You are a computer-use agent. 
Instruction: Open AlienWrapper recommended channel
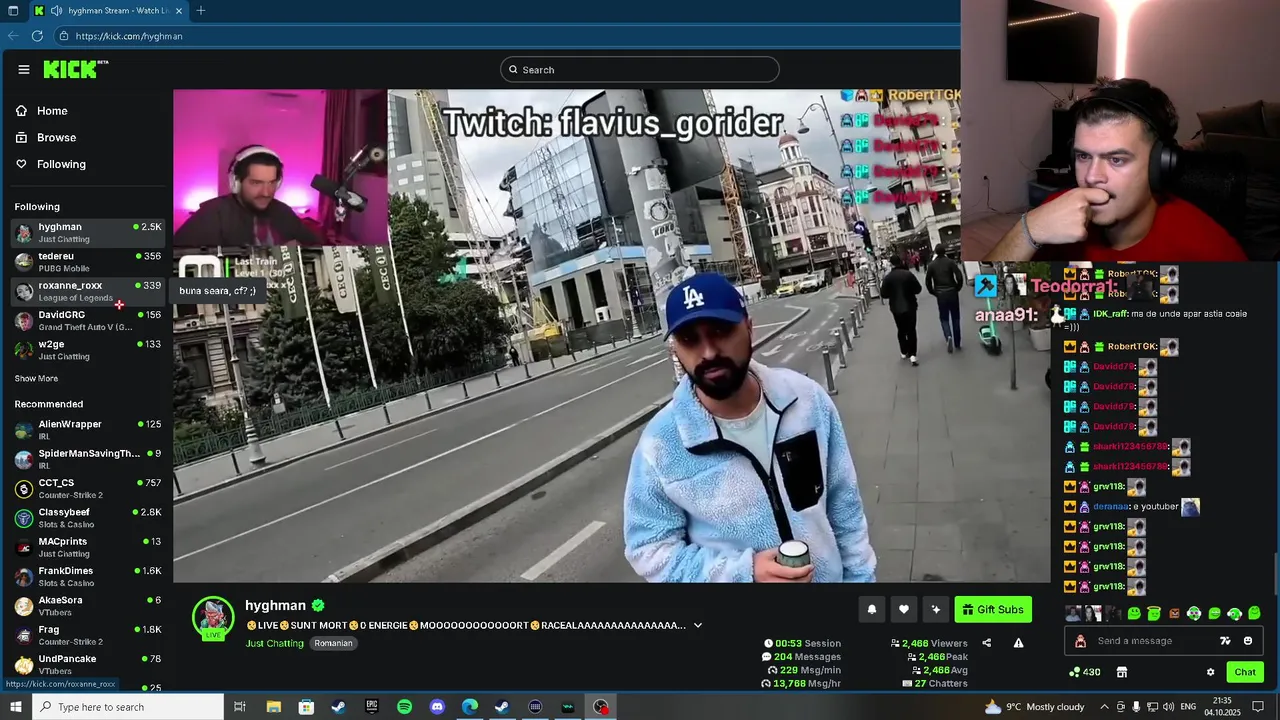pos(89,430)
